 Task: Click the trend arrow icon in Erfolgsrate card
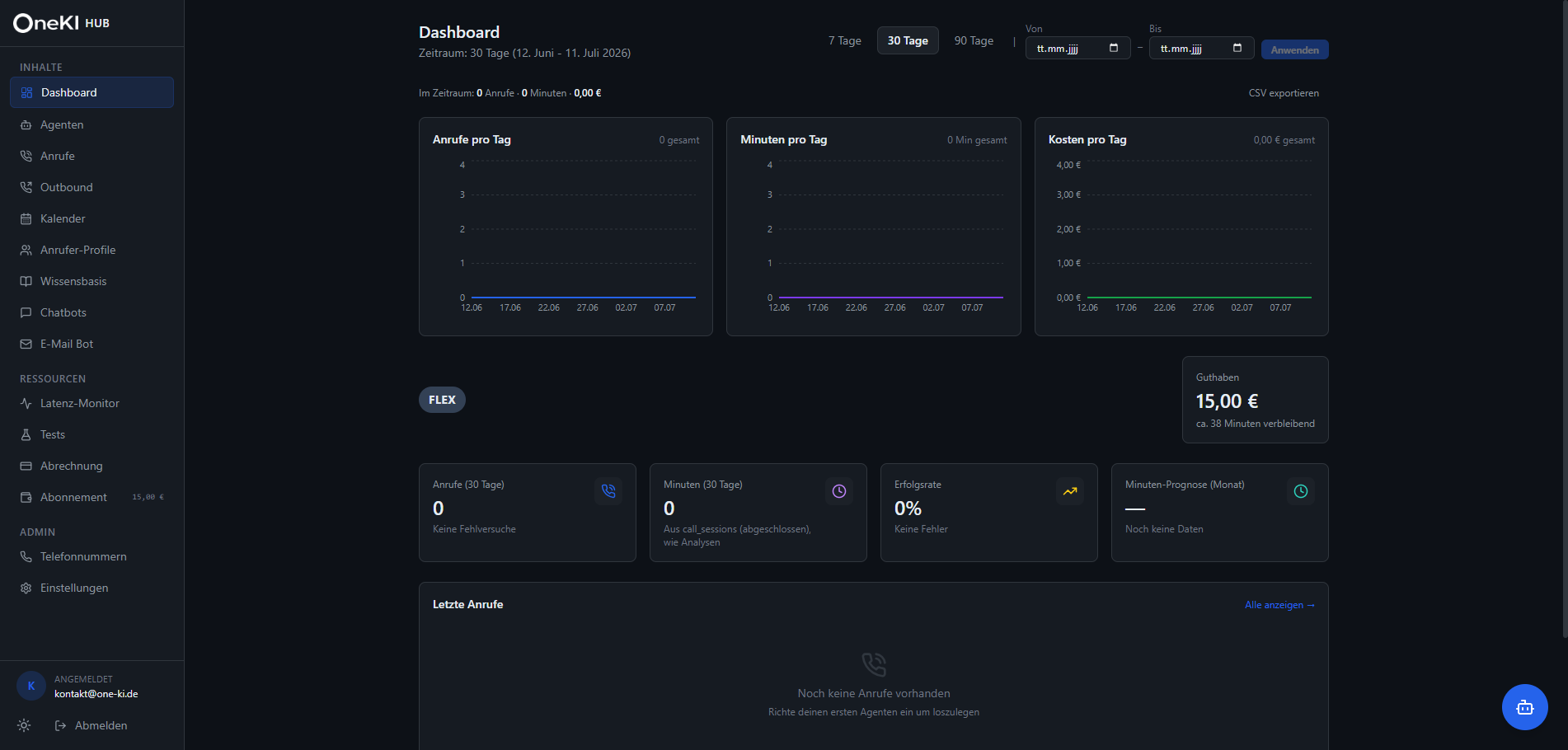tap(1070, 491)
